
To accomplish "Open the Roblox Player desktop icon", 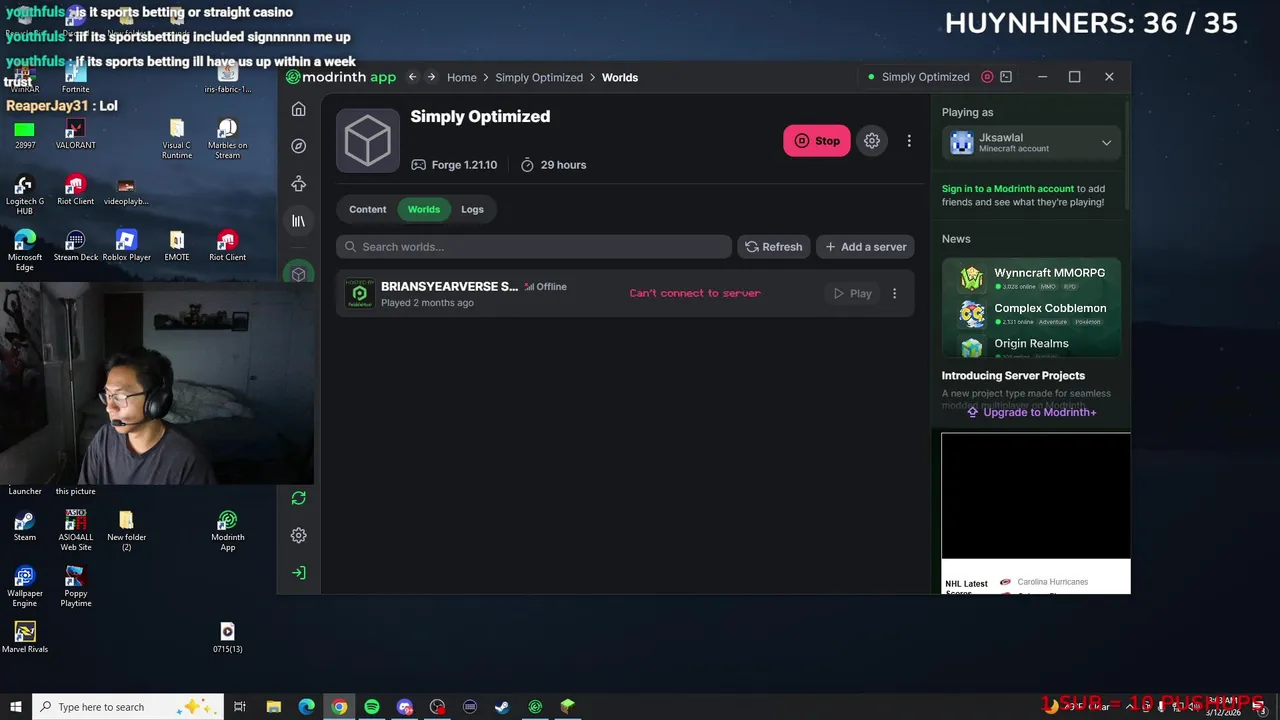I will click(126, 246).
